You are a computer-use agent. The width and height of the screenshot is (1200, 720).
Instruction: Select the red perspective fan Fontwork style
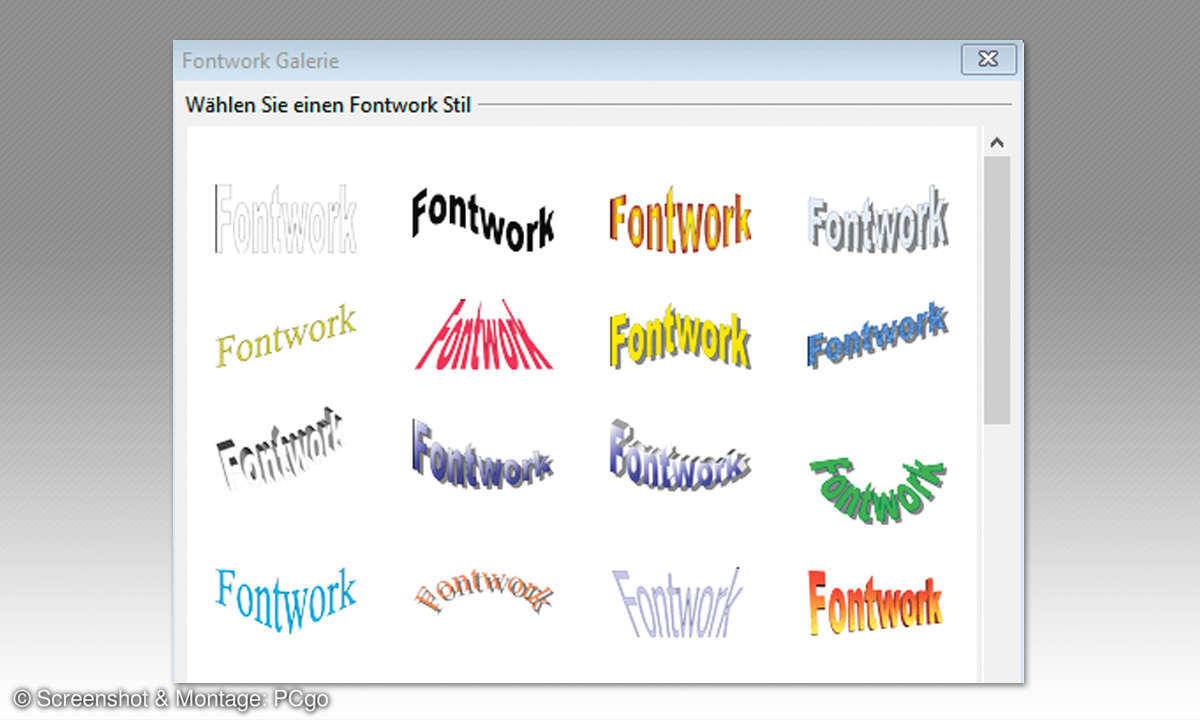483,335
